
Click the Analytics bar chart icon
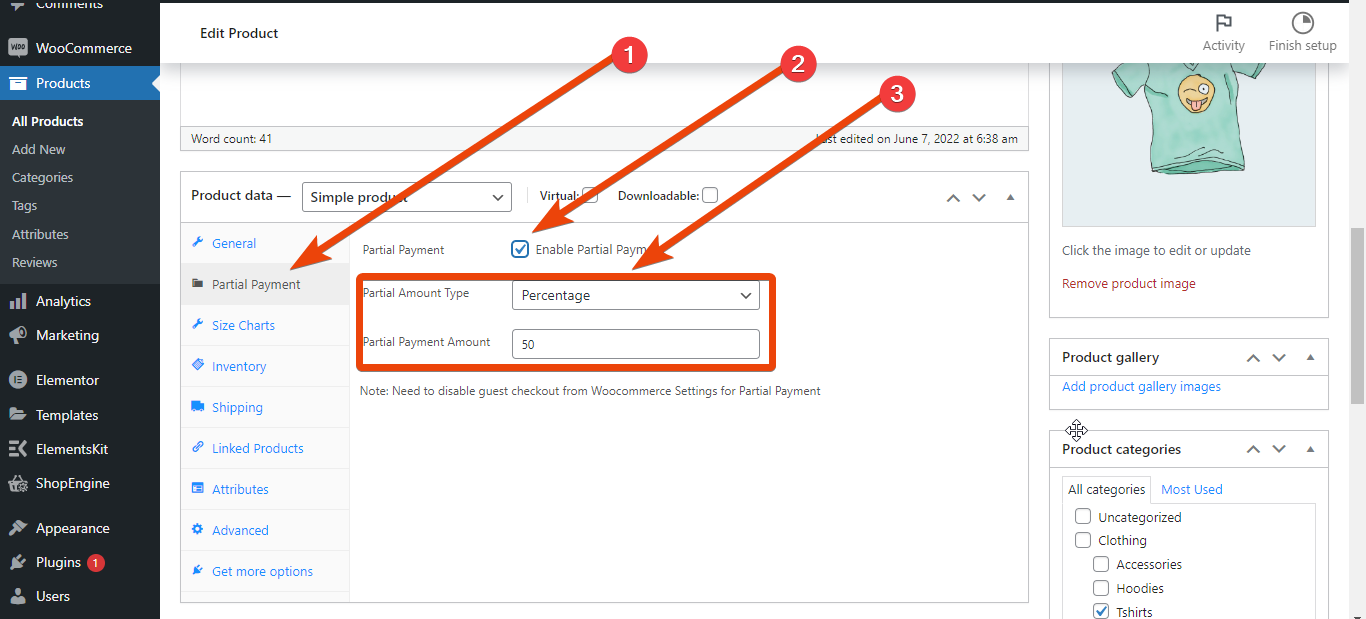point(17,301)
